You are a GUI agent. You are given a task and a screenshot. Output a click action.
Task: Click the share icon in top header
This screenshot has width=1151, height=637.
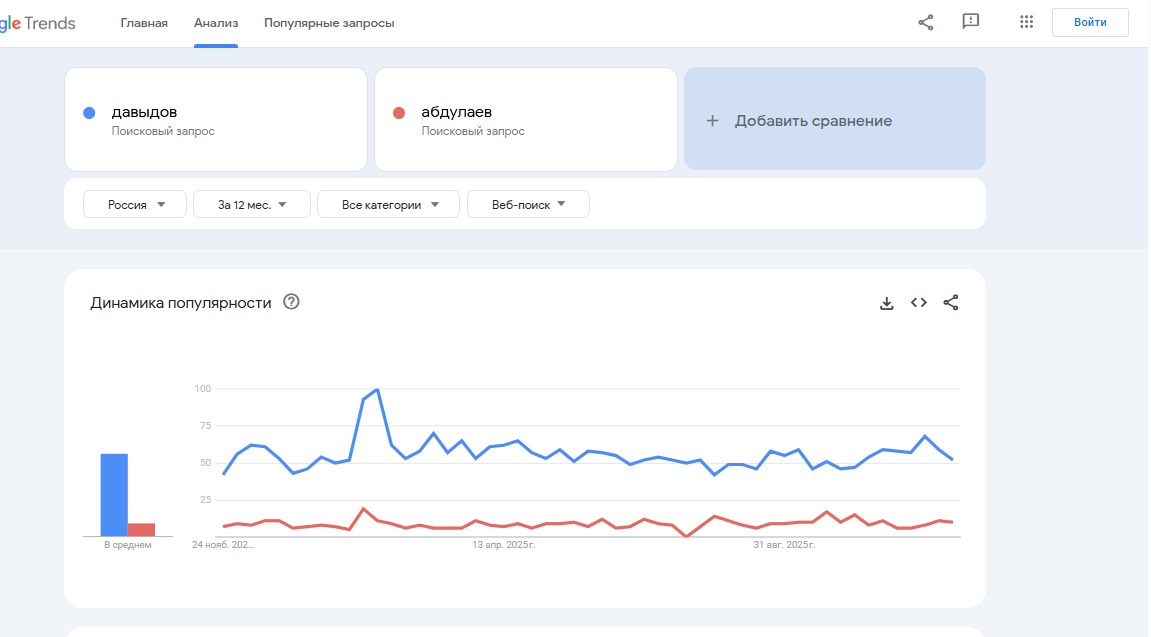[x=925, y=22]
